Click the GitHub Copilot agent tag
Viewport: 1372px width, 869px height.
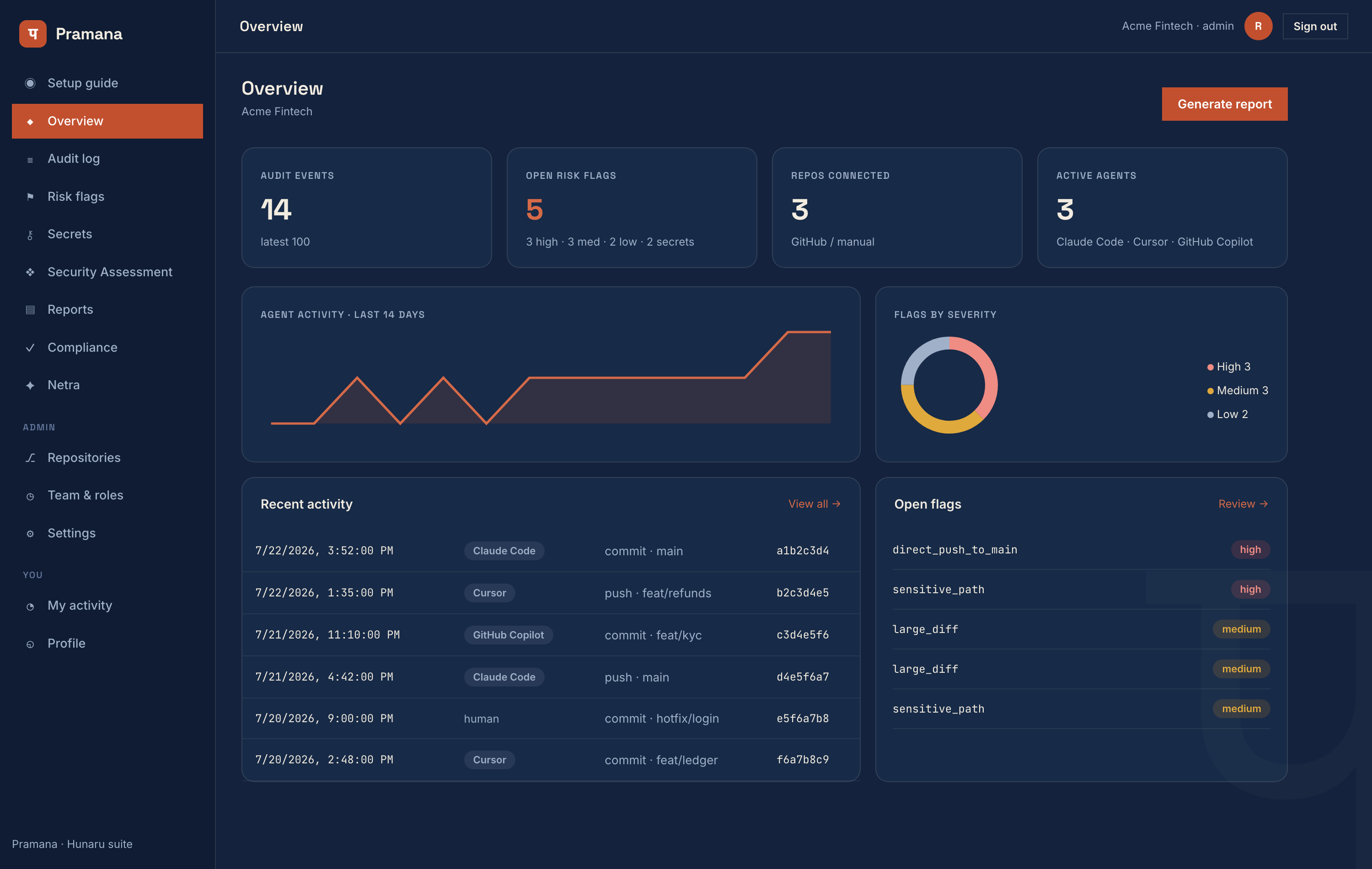pyautogui.click(x=508, y=635)
